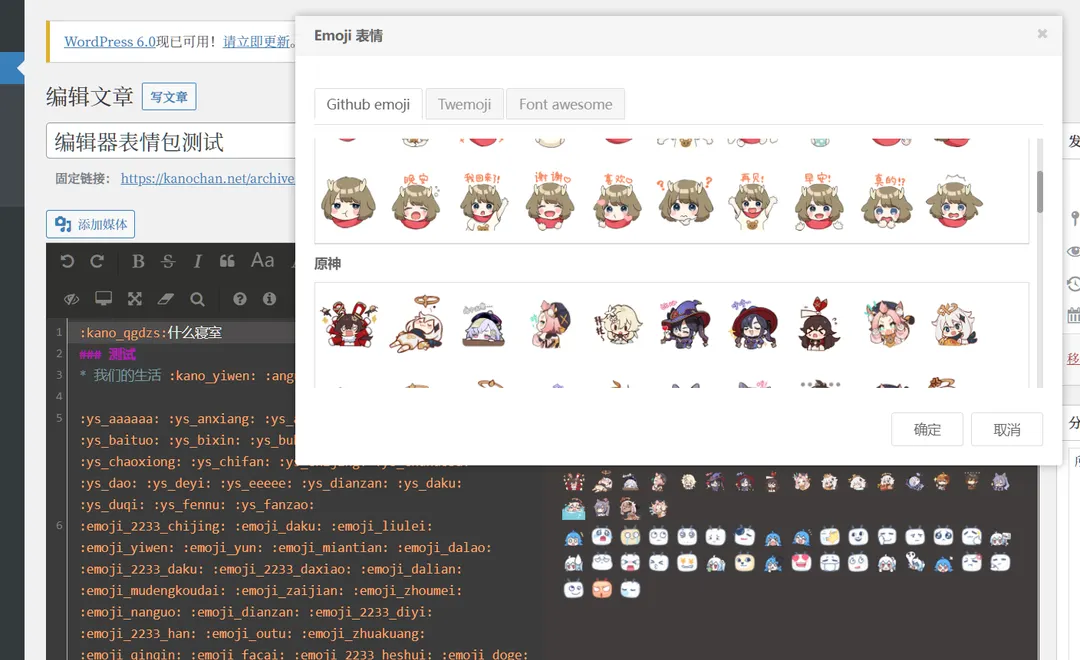Select the 晚安 sticker emoji
1080x660 pixels.
tap(416, 201)
